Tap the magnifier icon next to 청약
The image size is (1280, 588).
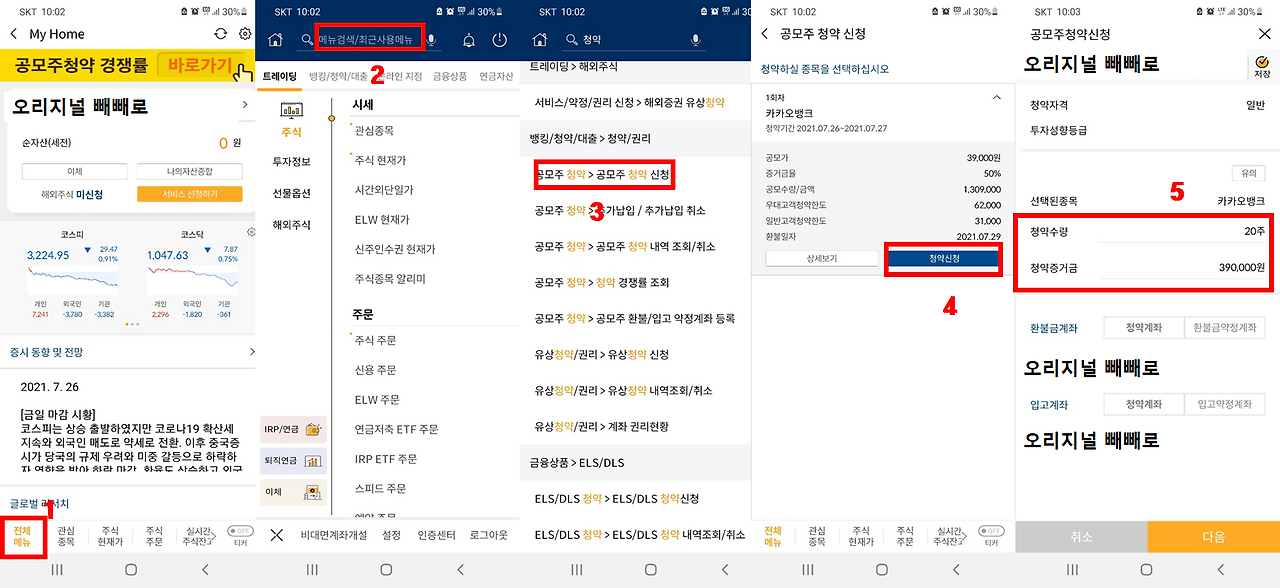click(572, 40)
